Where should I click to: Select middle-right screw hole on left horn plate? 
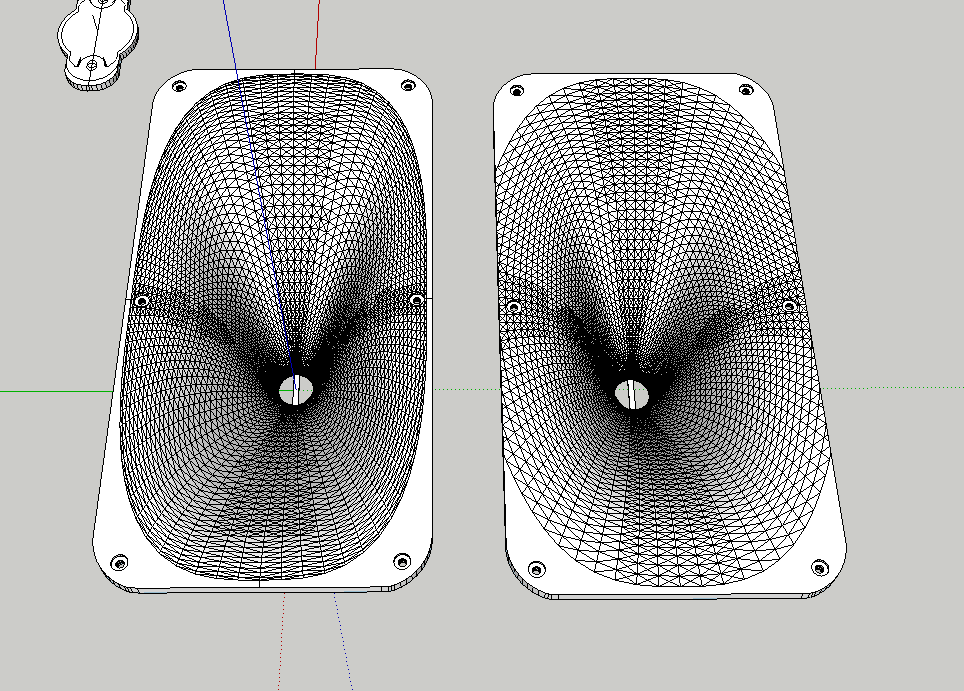pyautogui.click(x=416, y=300)
